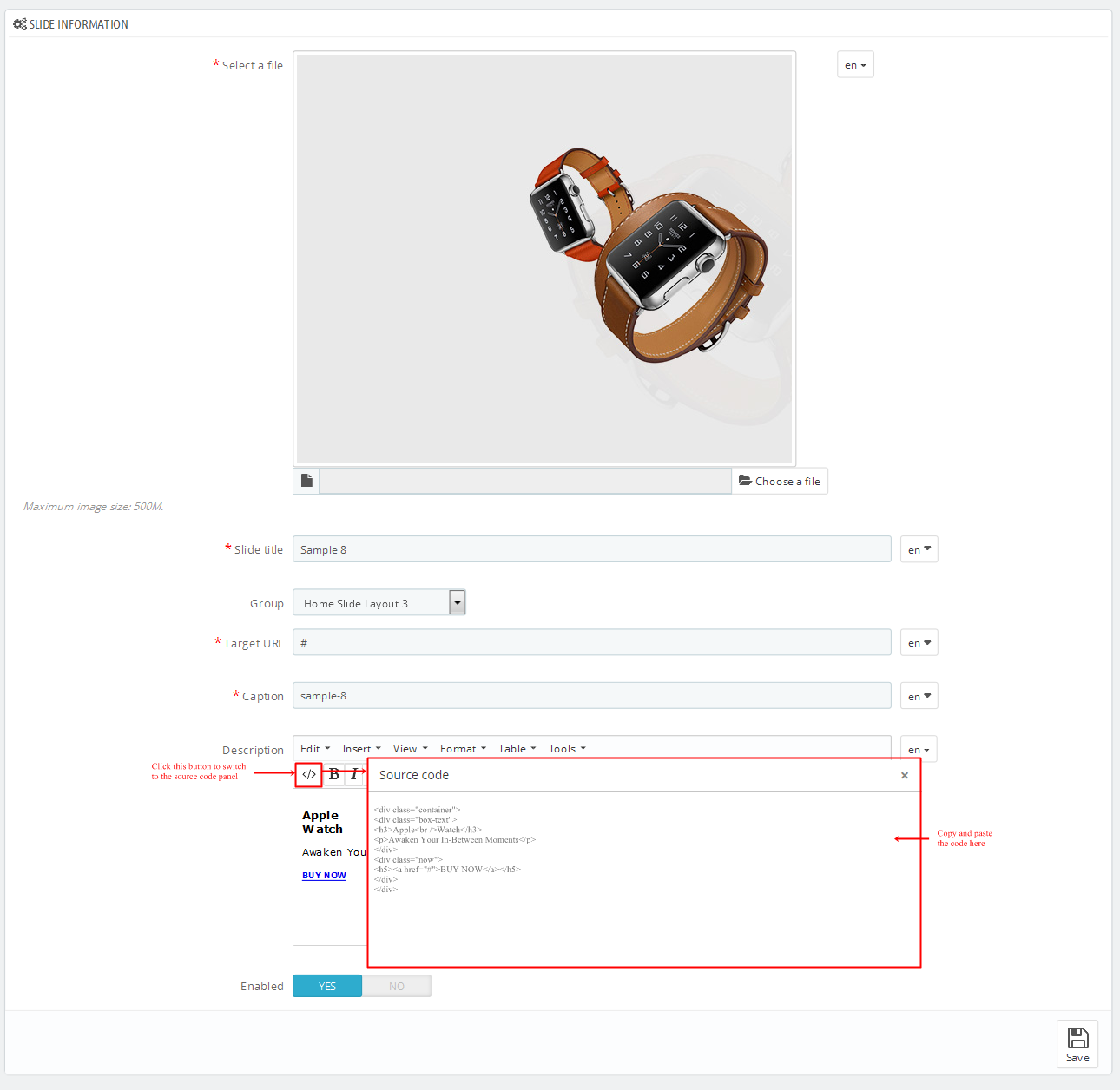Close the Source code dialog
The width and height of the screenshot is (1120, 1090).
pos(905,775)
